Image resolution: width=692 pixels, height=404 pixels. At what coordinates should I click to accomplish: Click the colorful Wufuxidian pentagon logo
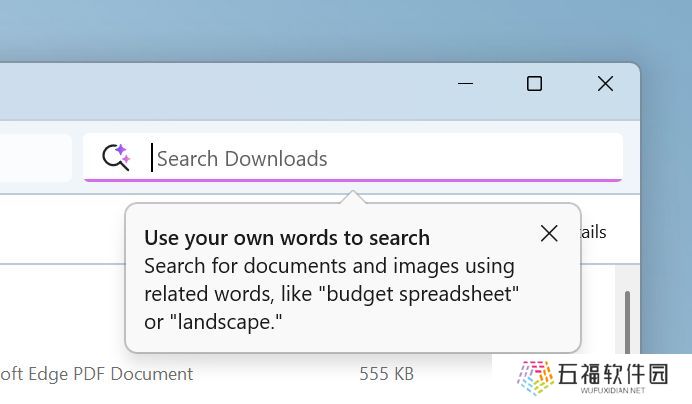pos(535,378)
